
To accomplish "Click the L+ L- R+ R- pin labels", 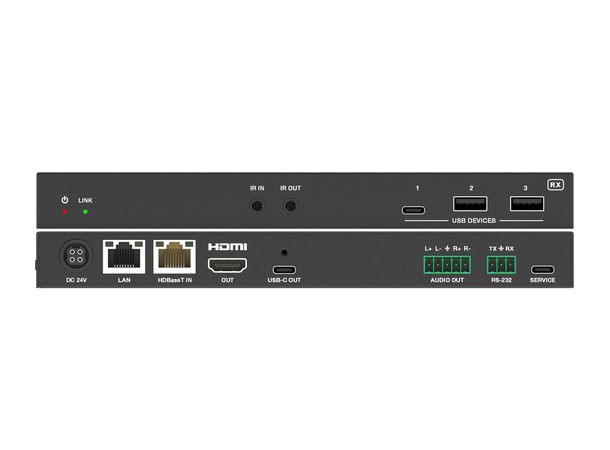I will pyautogui.click(x=447, y=249).
